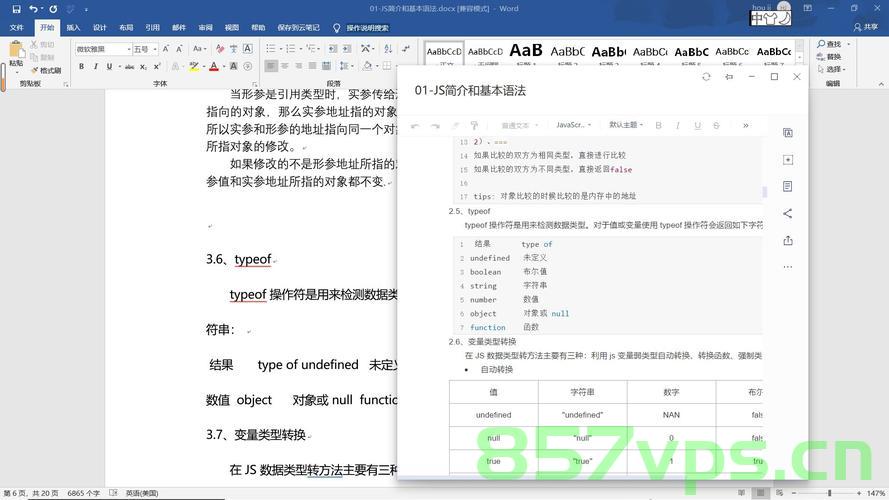The height and width of the screenshot is (500, 889).
Task: Click the Sort A-Z icon
Action: click(x=388, y=49)
